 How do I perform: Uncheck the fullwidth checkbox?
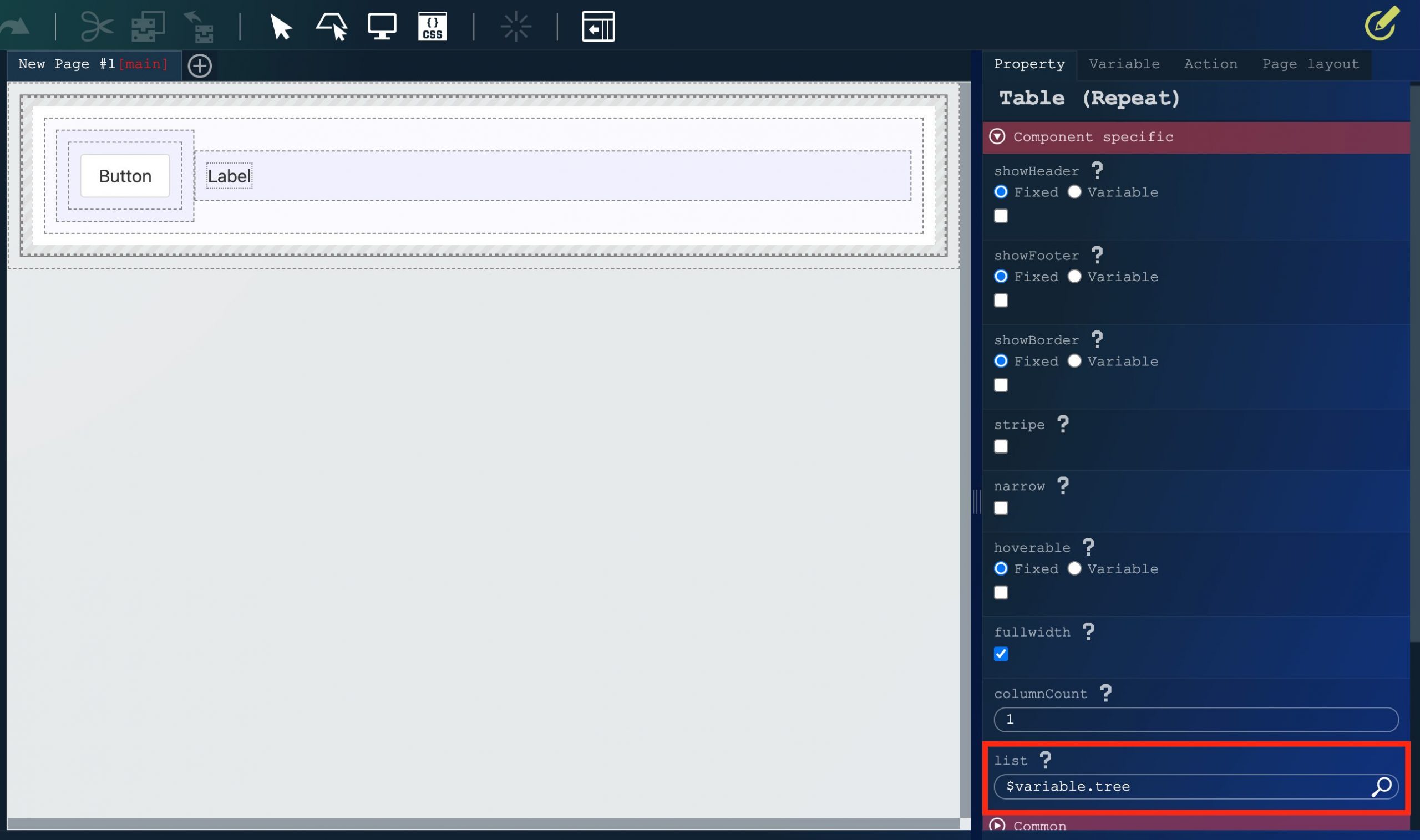tap(1001, 654)
